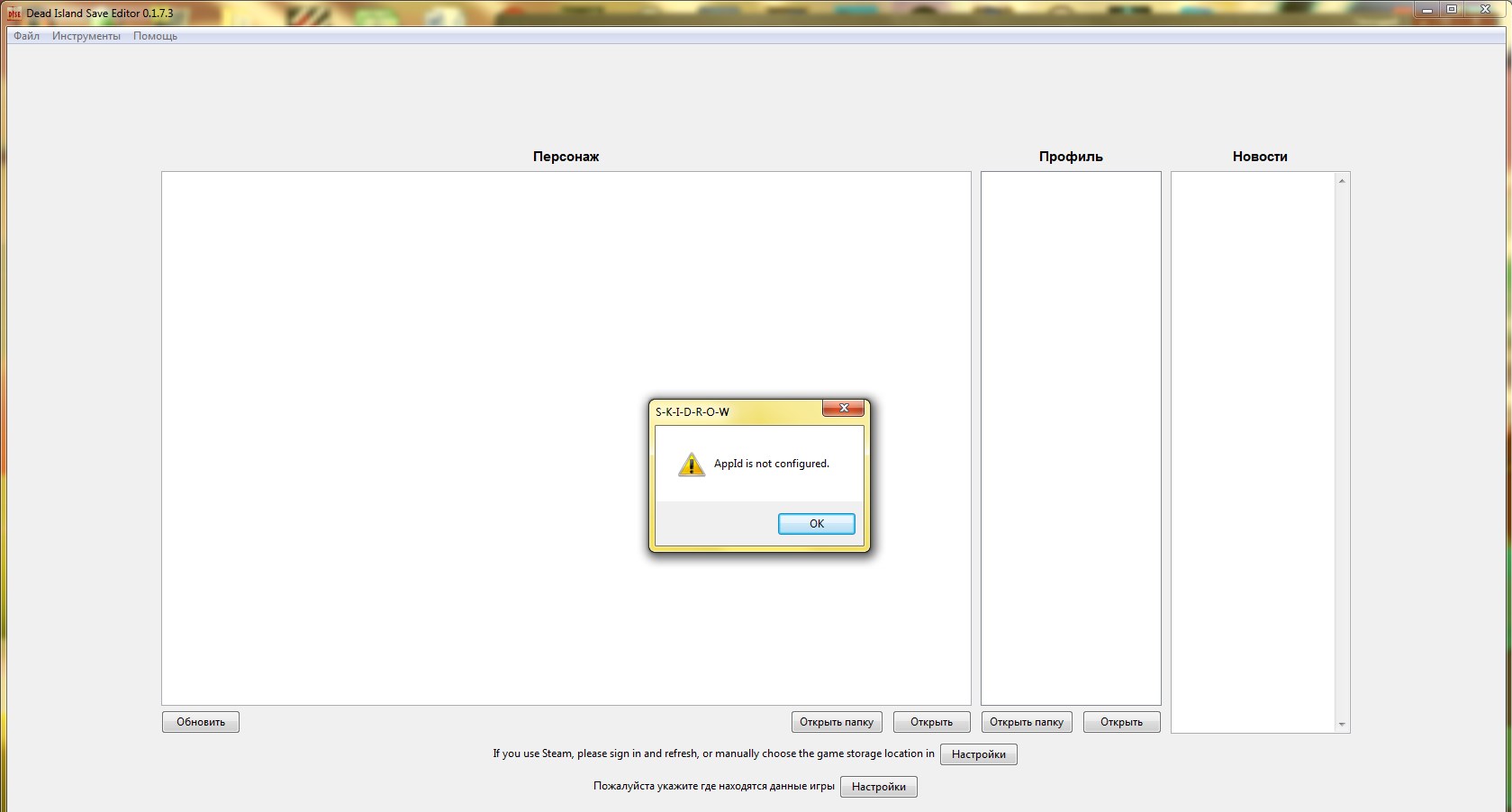Viewport: 1512px width, 812px height.
Task: Click the Новости scrollbar down arrow
Action: [x=1342, y=725]
